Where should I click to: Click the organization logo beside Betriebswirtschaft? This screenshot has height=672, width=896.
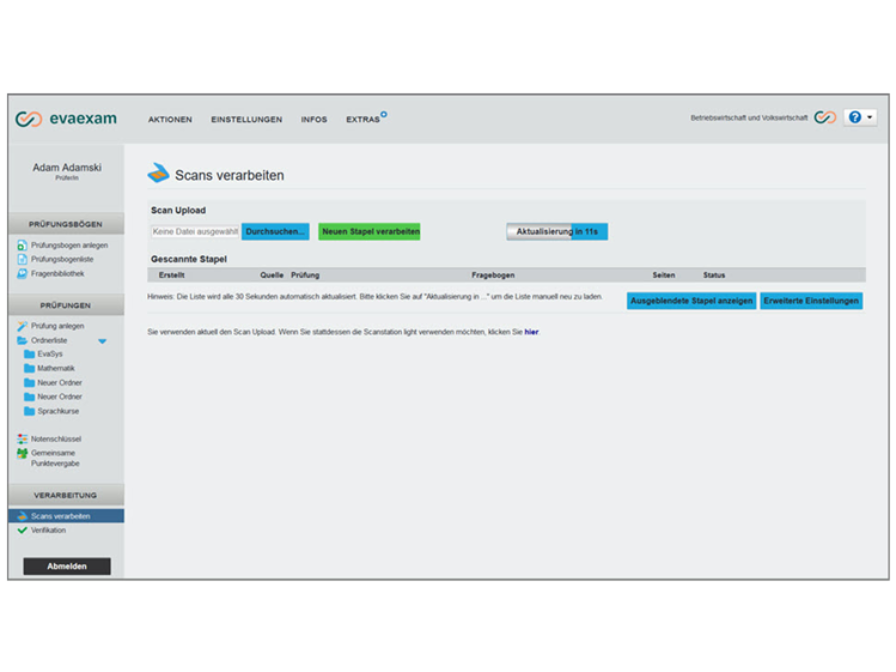pyautogui.click(x=825, y=118)
